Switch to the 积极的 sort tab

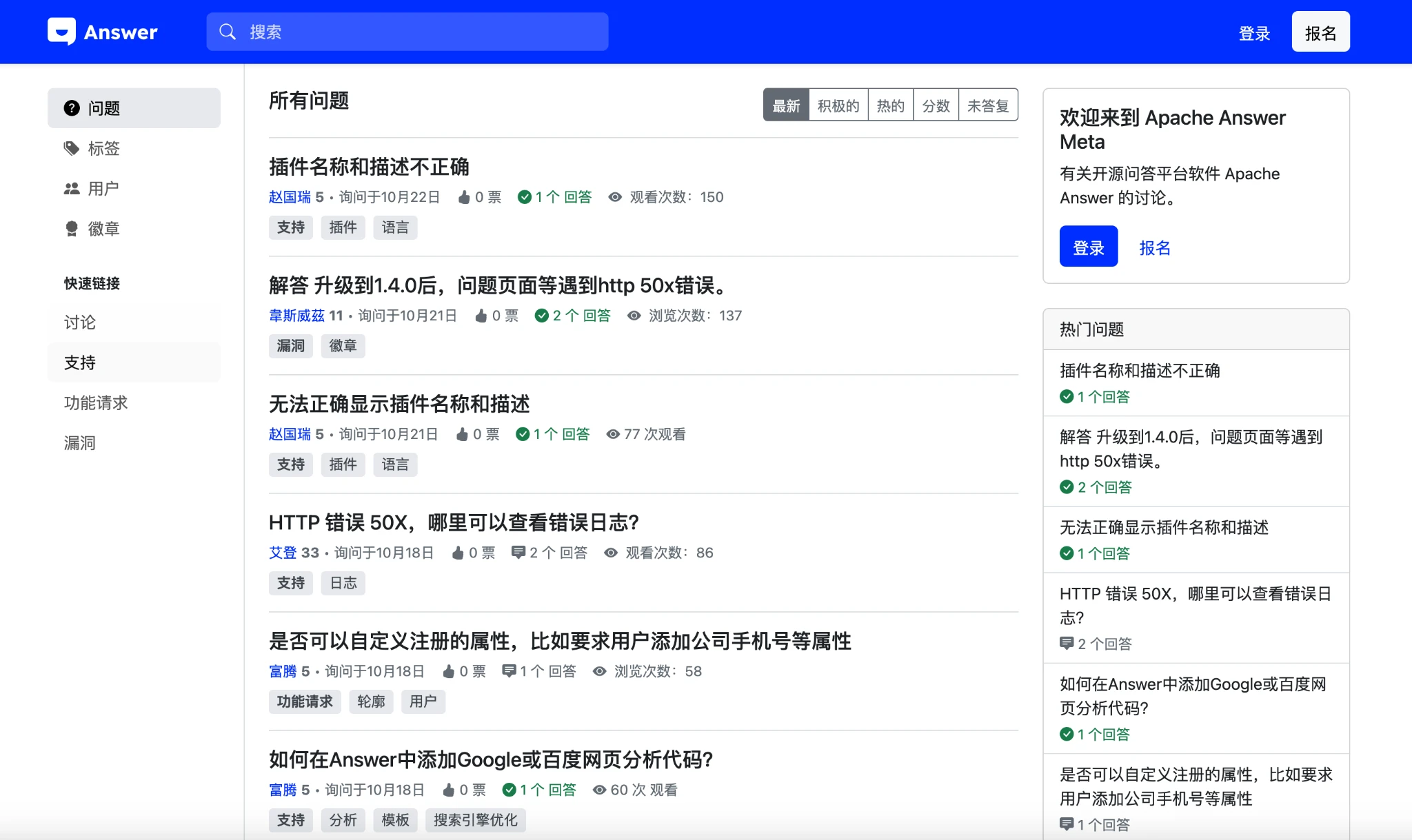(x=838, y=105)
